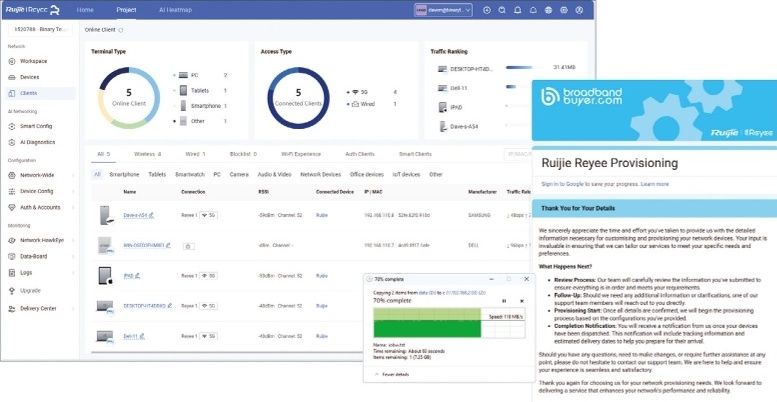777x402 pixels.
Task: Click the plus add icon in header
Action: point(487,10)
